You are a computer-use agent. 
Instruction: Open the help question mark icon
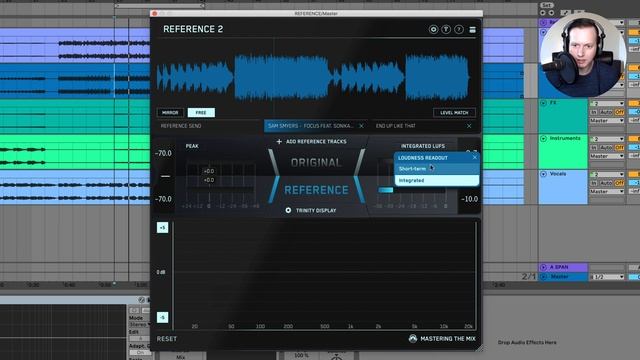(459, 29)
